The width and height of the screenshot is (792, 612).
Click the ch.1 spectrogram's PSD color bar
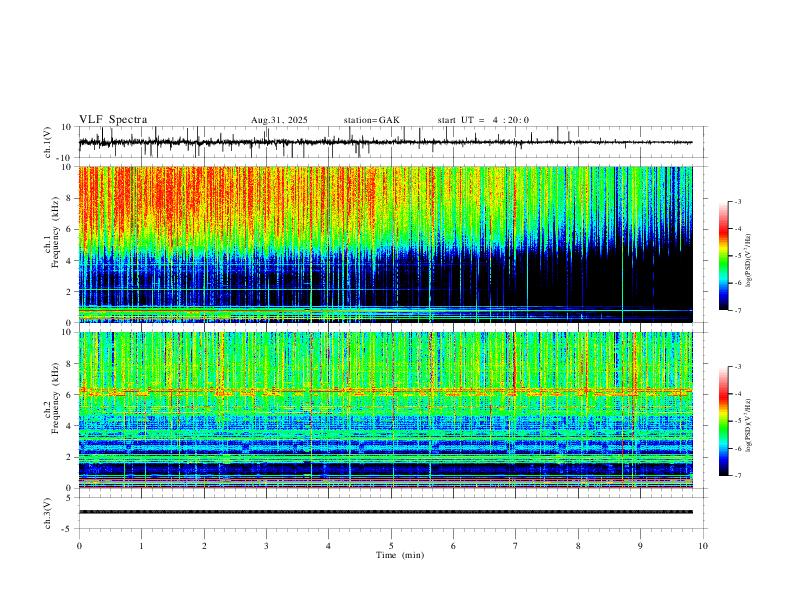click(723, 256)
